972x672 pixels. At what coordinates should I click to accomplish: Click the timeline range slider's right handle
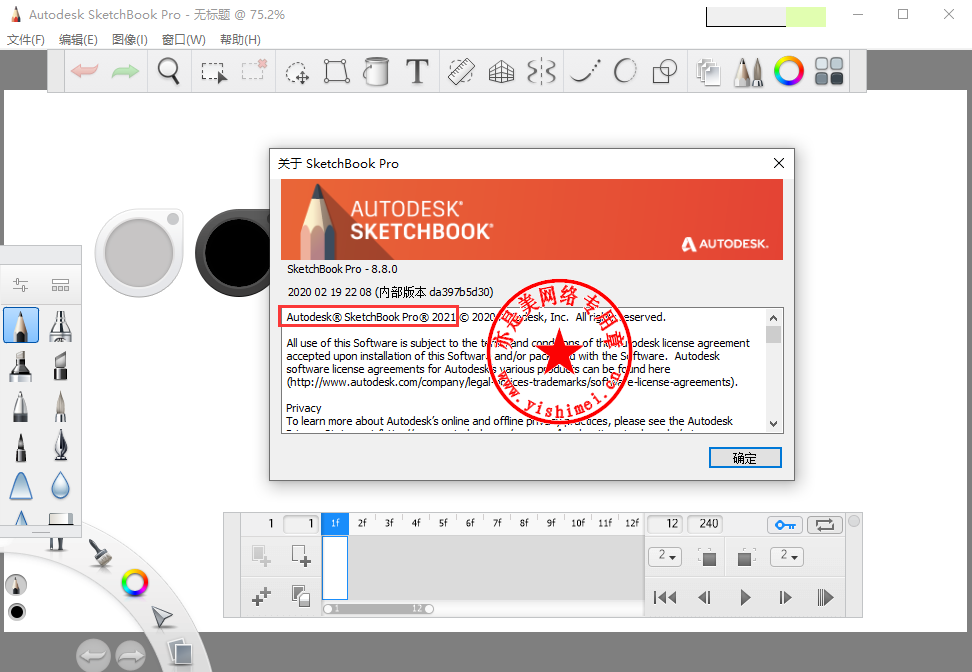[429, 609]
